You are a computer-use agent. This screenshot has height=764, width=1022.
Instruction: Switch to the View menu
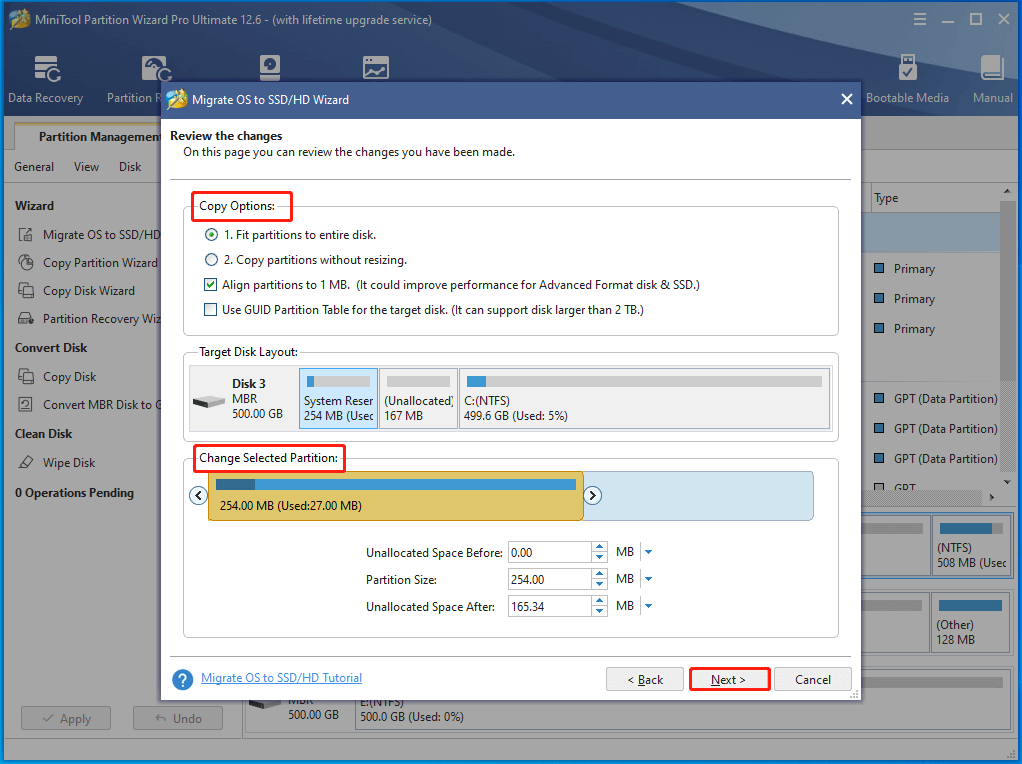coord(86,166)
